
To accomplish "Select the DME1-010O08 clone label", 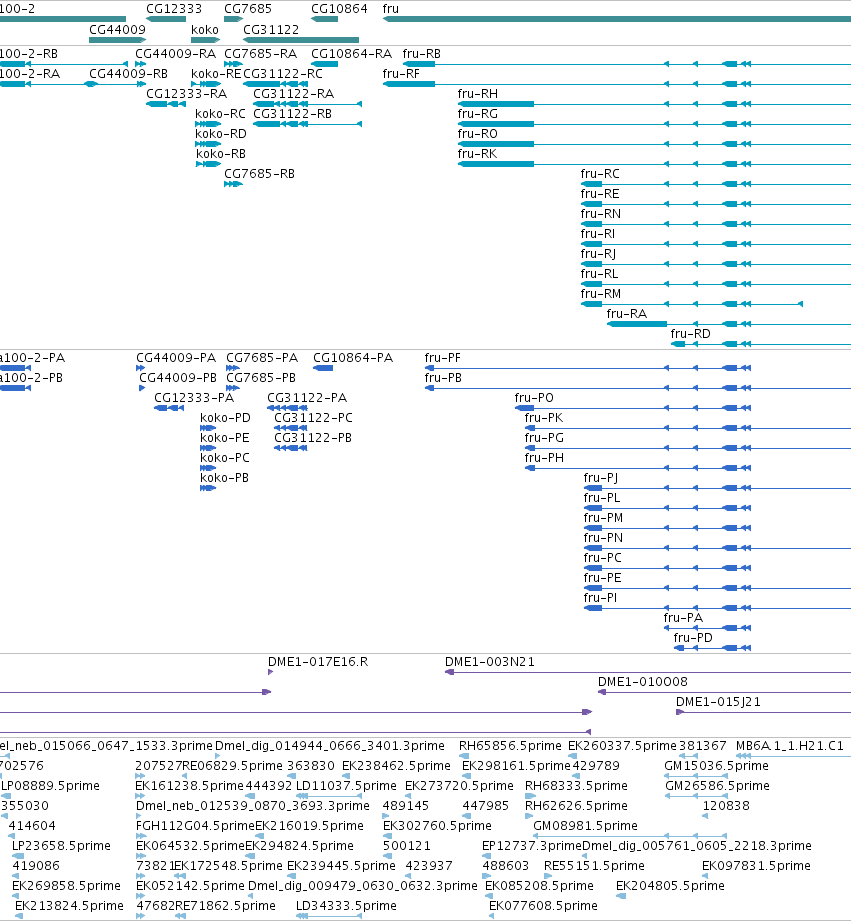I will (643, 682).
